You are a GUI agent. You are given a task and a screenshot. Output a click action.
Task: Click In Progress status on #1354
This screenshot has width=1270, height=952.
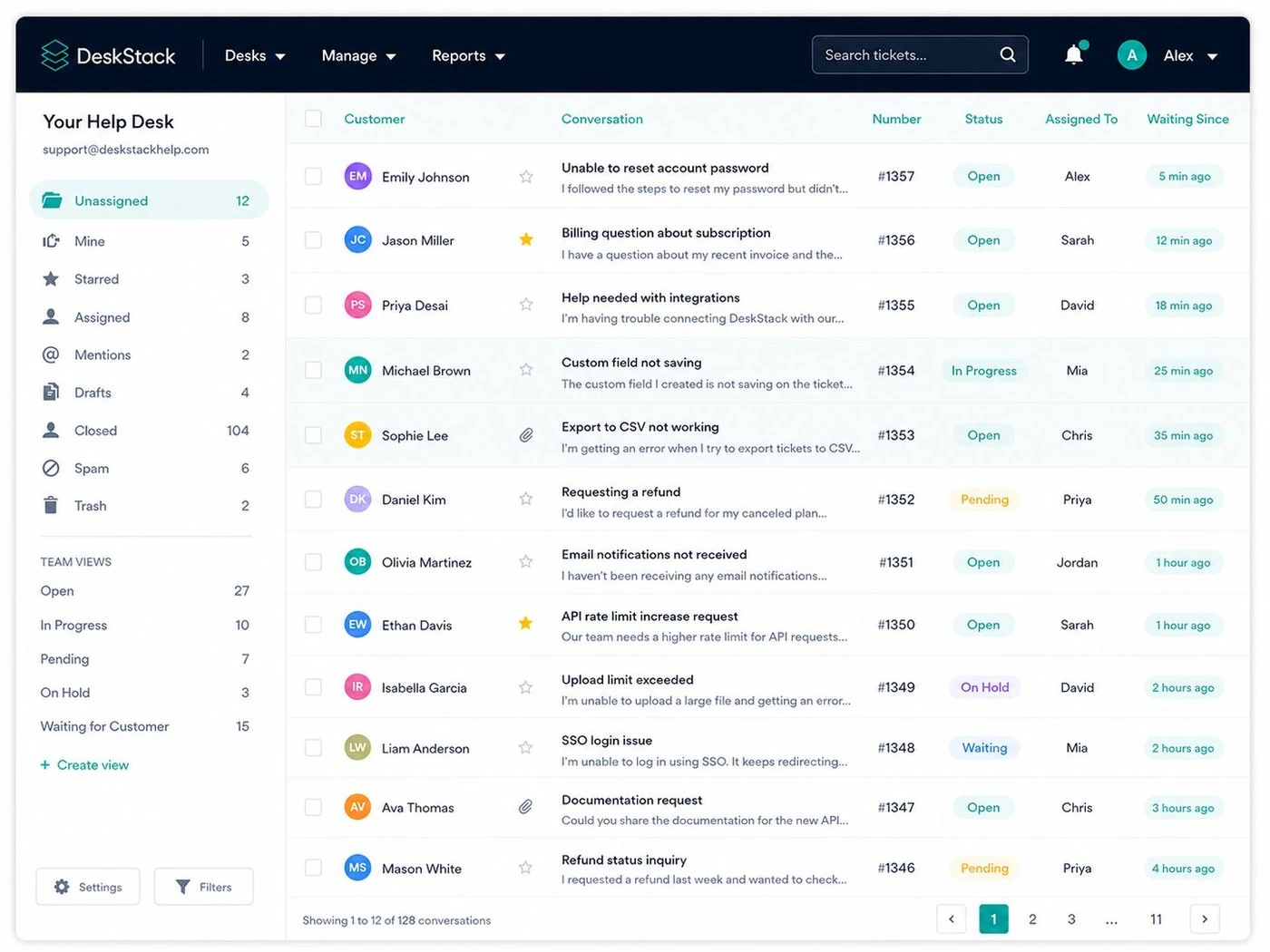coord(984,371)
